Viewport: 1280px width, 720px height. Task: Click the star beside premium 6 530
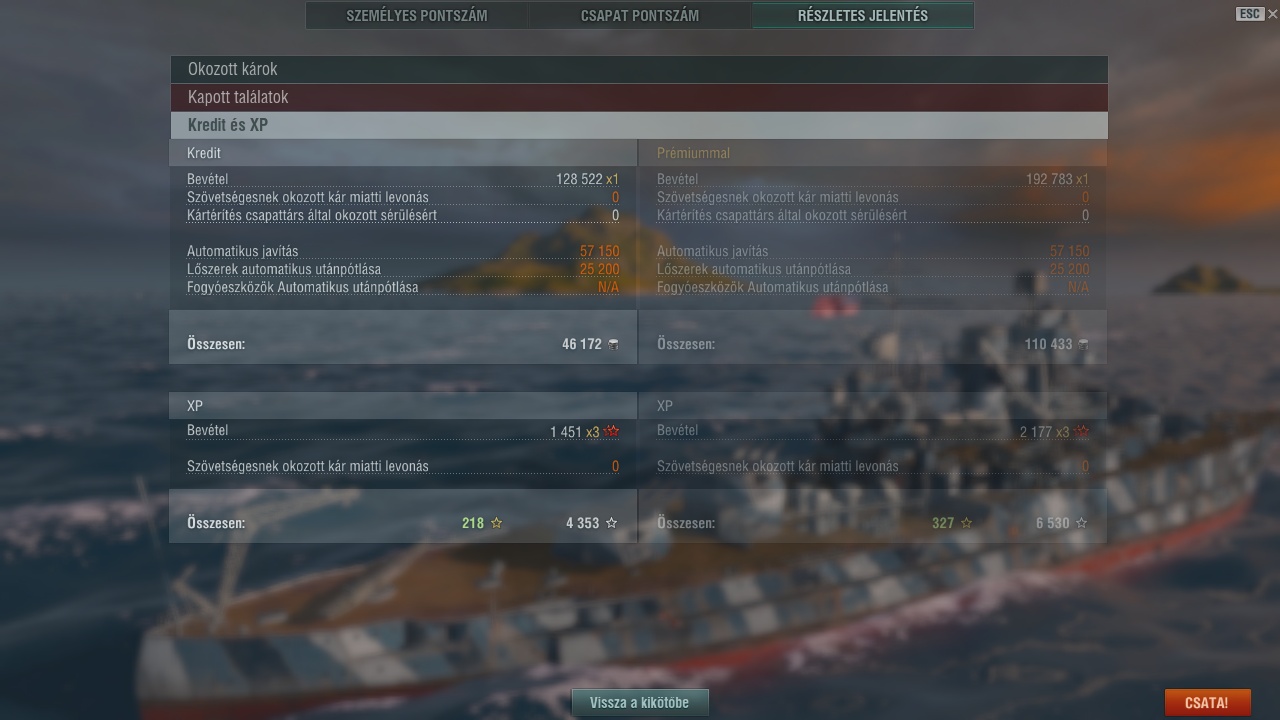coord(1081,523)
